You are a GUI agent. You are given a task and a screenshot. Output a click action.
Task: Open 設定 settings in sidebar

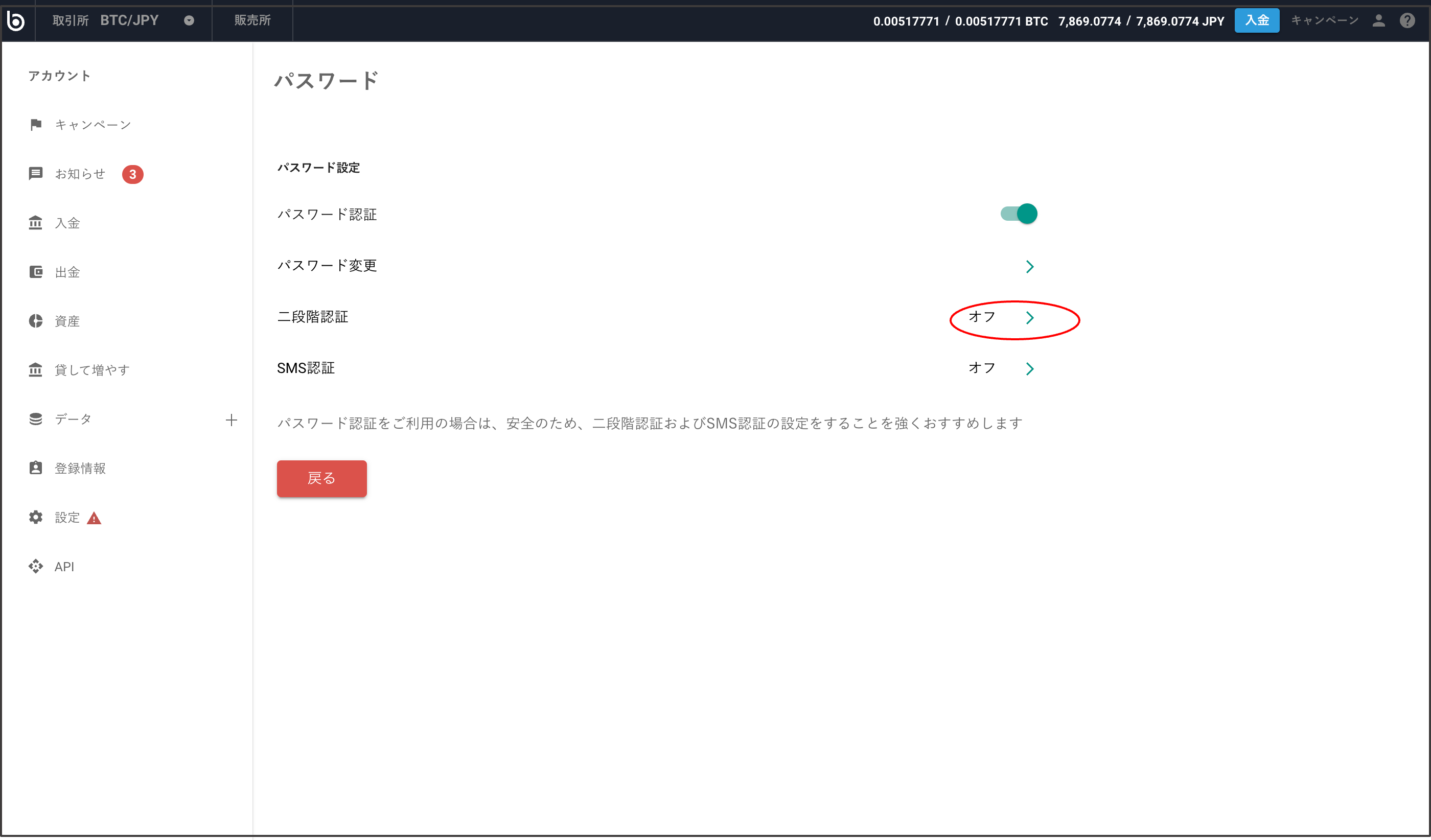(x=67, y=518)
